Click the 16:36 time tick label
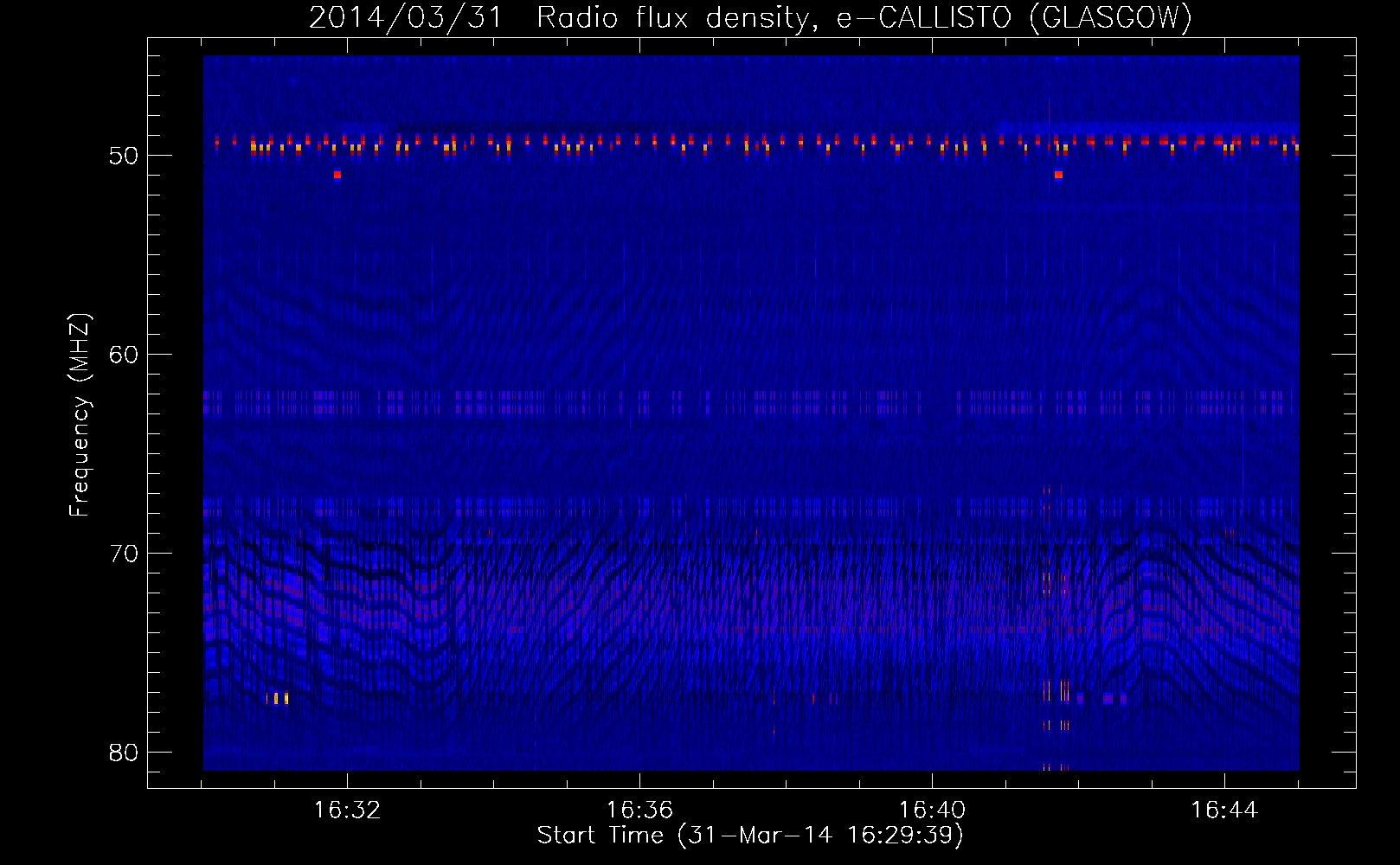The width and height of the screenshot is (1400, 865). (x=639, y=811)
